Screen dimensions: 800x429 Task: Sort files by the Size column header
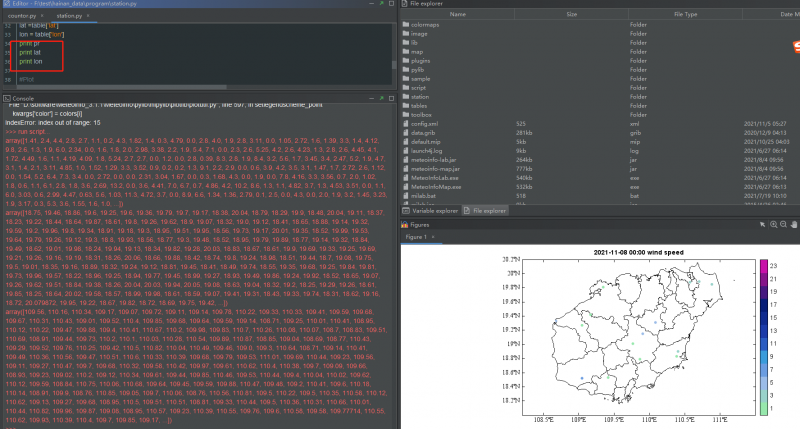571,15
